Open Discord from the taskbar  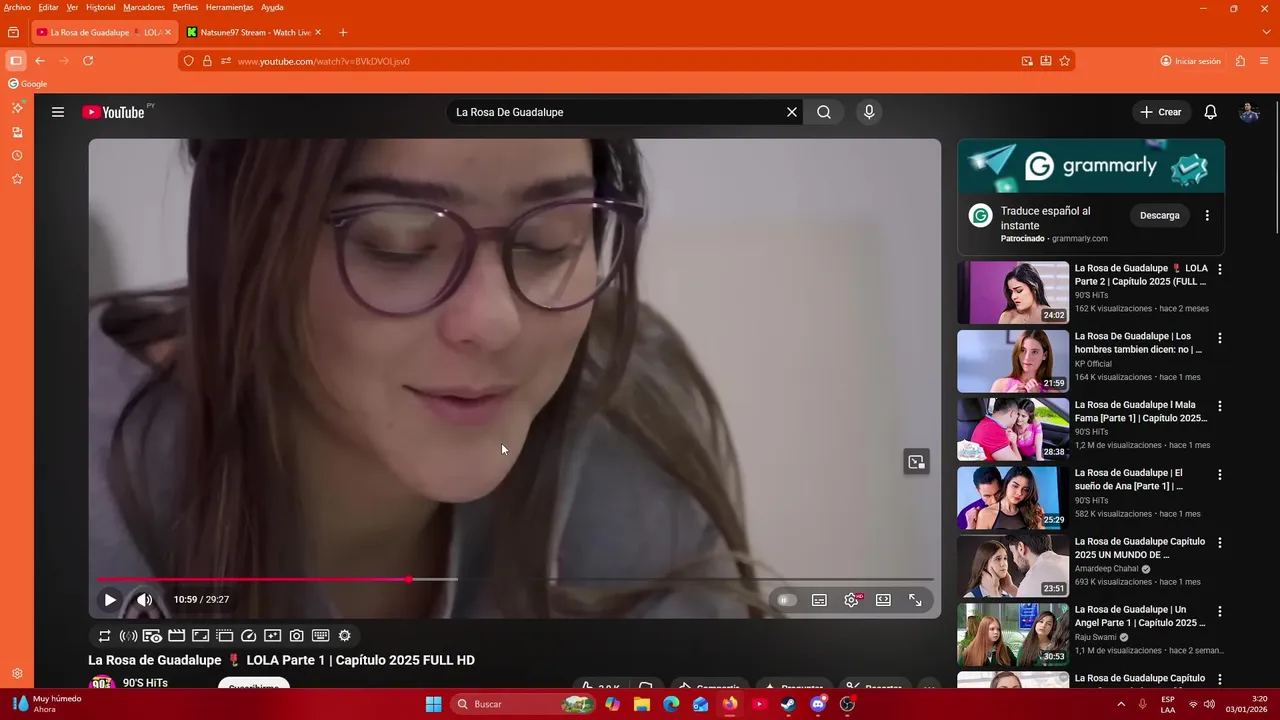coord(818,704)
